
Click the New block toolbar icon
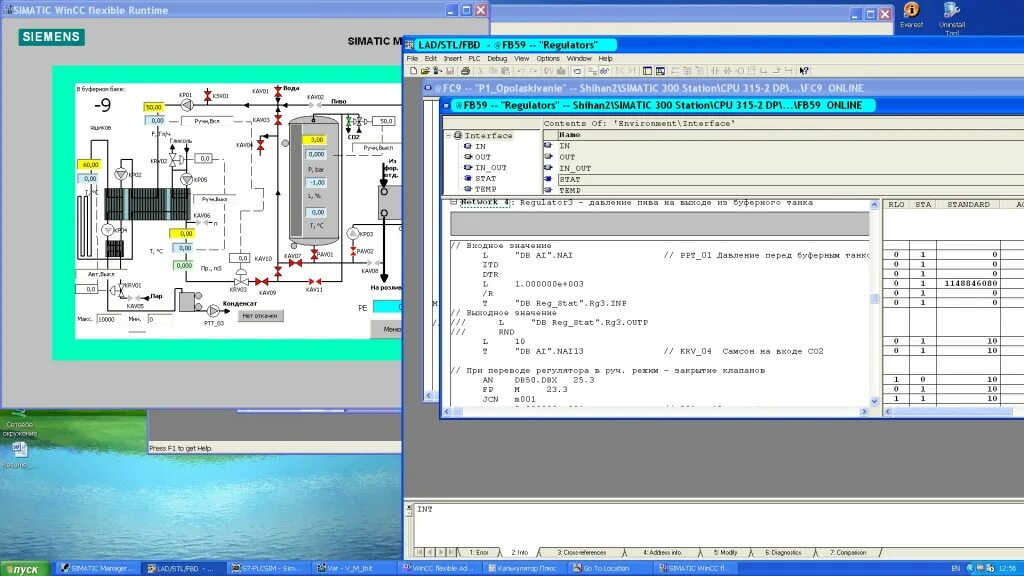[x=413, y=71]
